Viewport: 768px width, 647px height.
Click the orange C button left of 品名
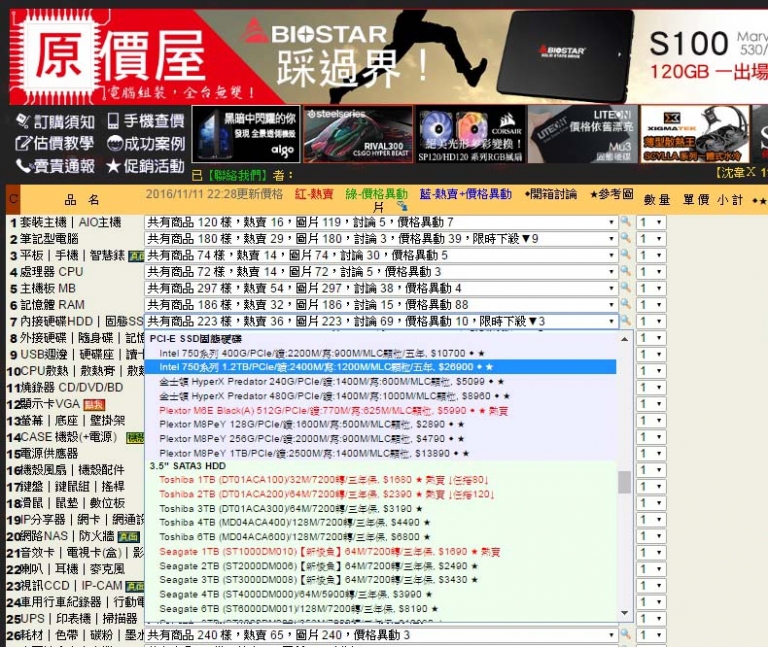click(x=13, y=199)
